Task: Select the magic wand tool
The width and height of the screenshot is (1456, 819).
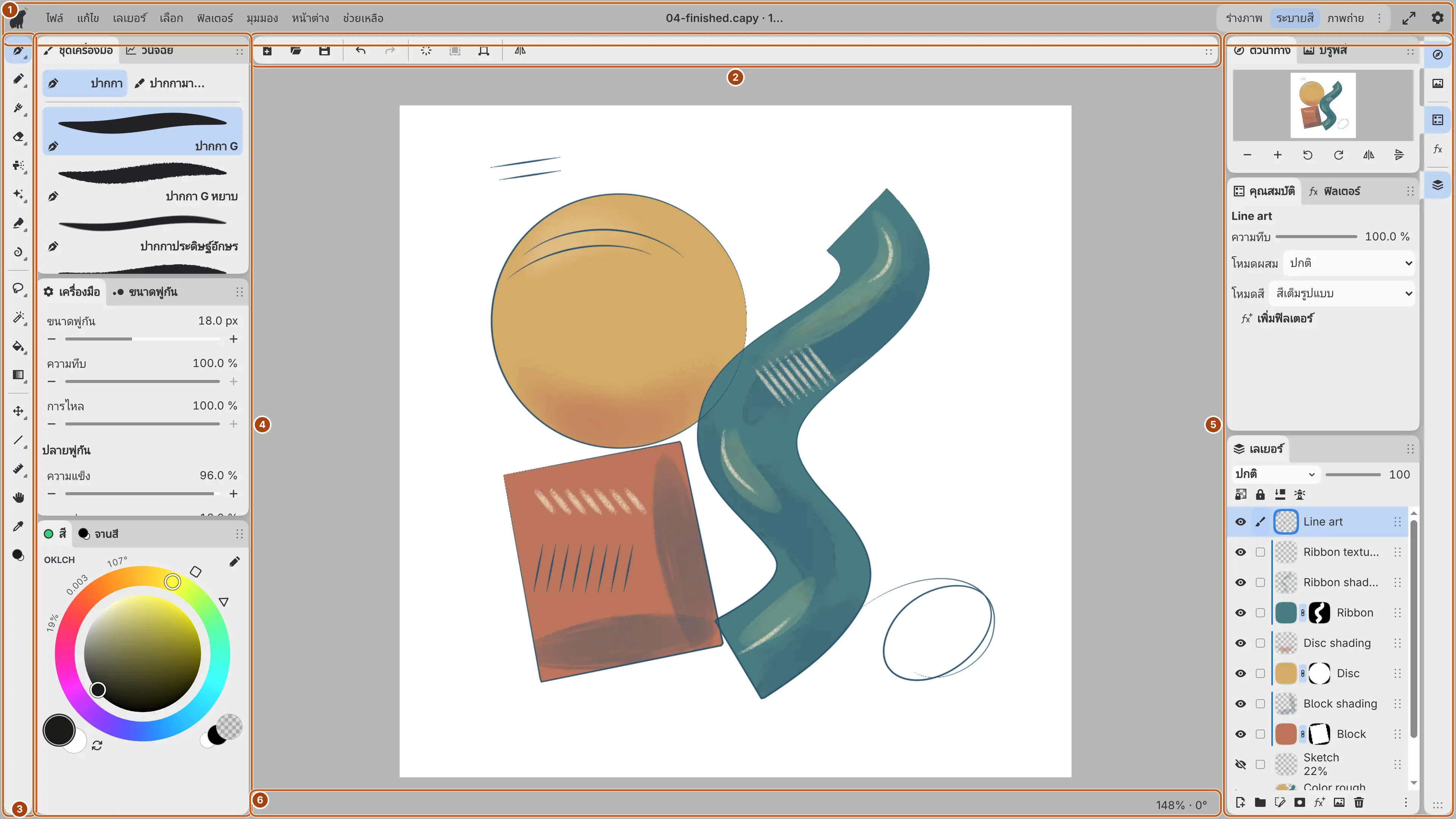Action: pyautogui.click(x=19, y=317)
